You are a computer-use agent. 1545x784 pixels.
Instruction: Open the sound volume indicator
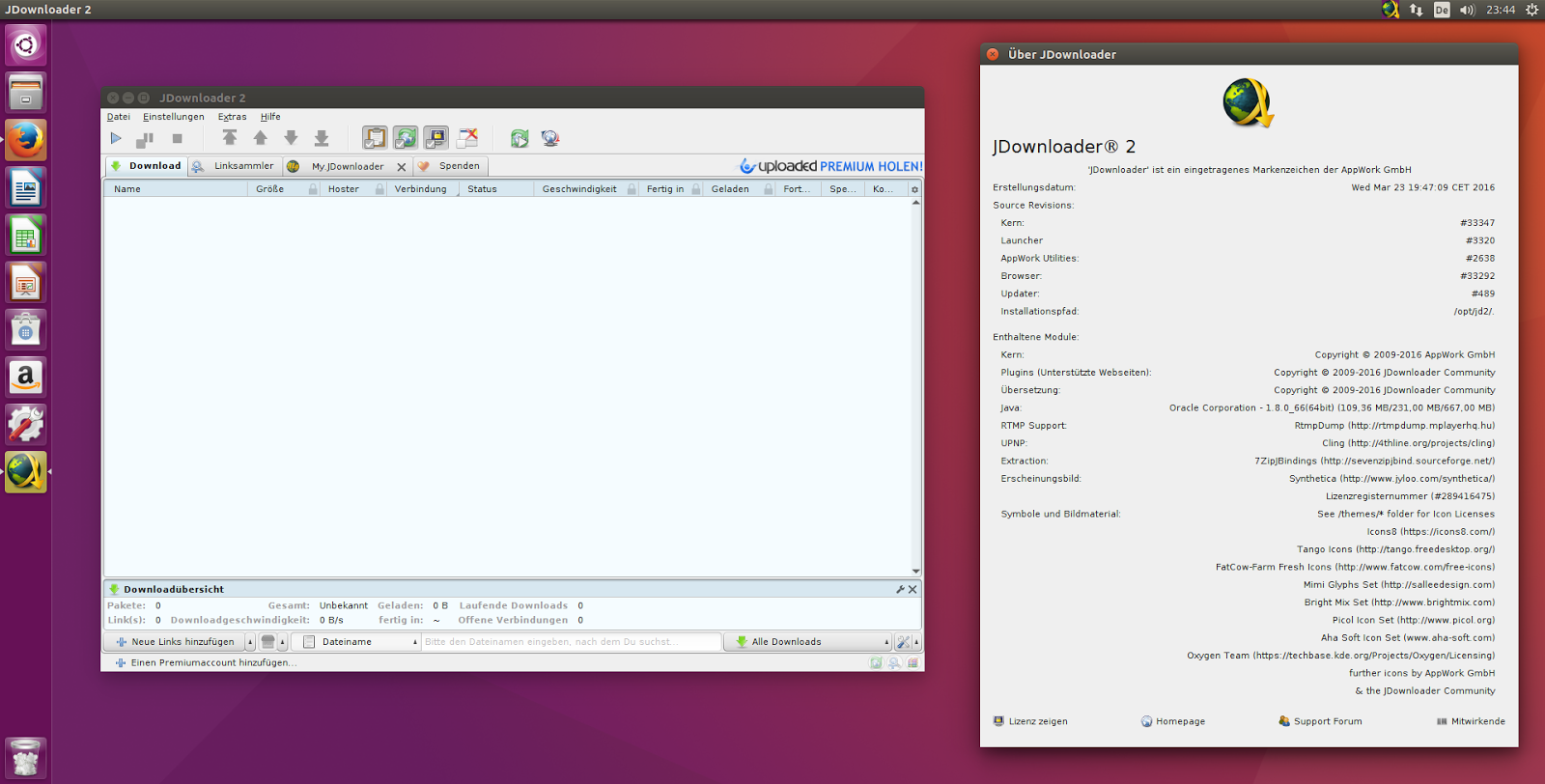tap(1468, 10)
